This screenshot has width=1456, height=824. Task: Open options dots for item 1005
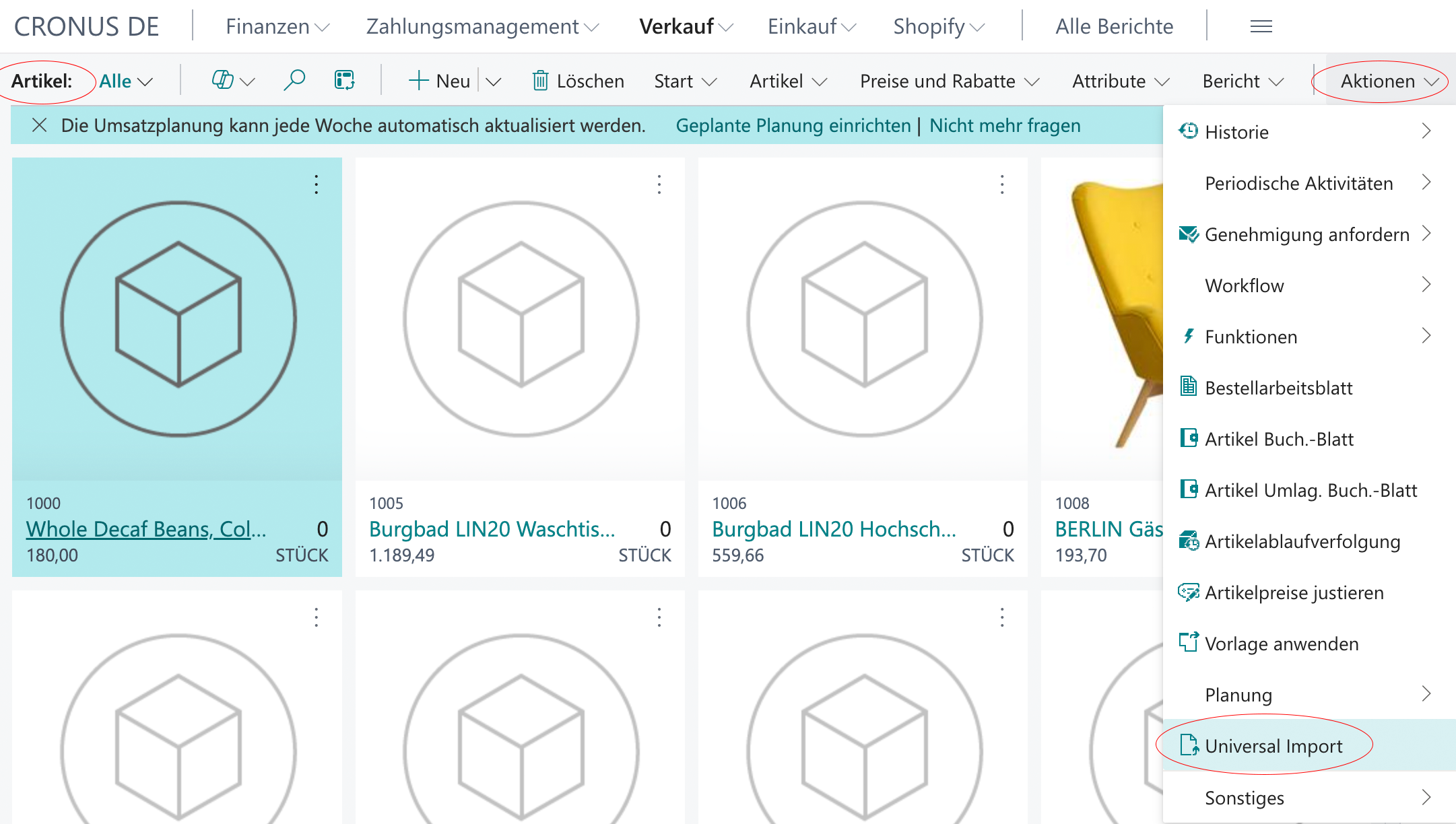click(659, 184)
